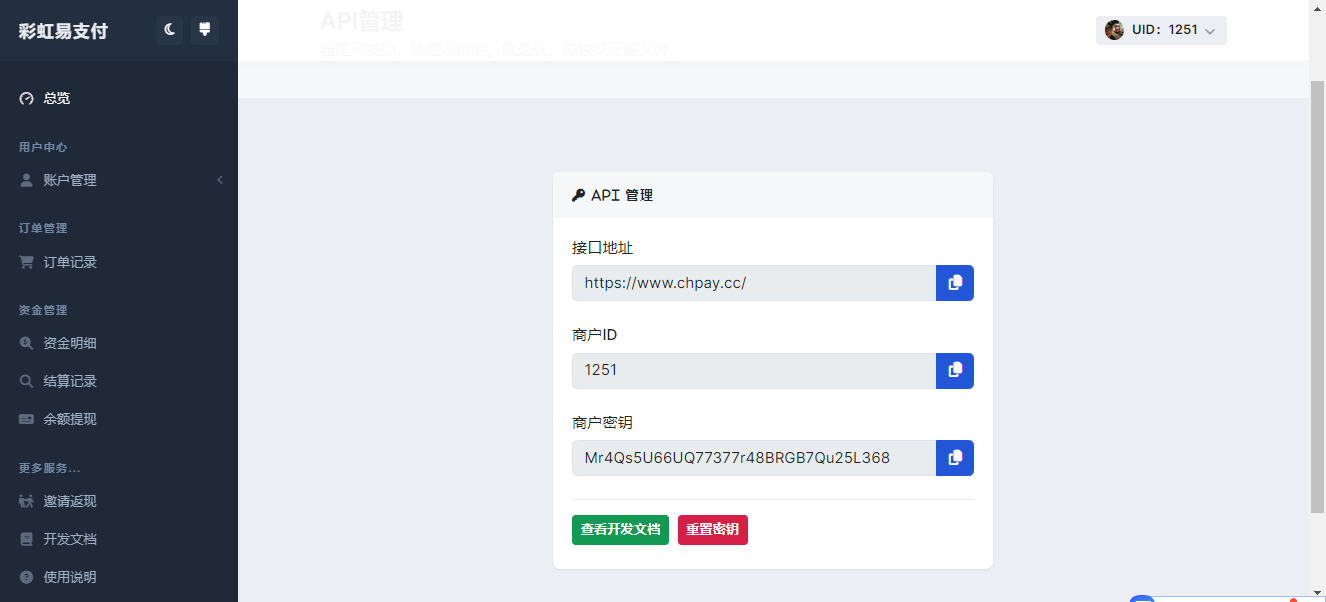
Task: Click the green 查看开发文档 button
Action: 620,530
